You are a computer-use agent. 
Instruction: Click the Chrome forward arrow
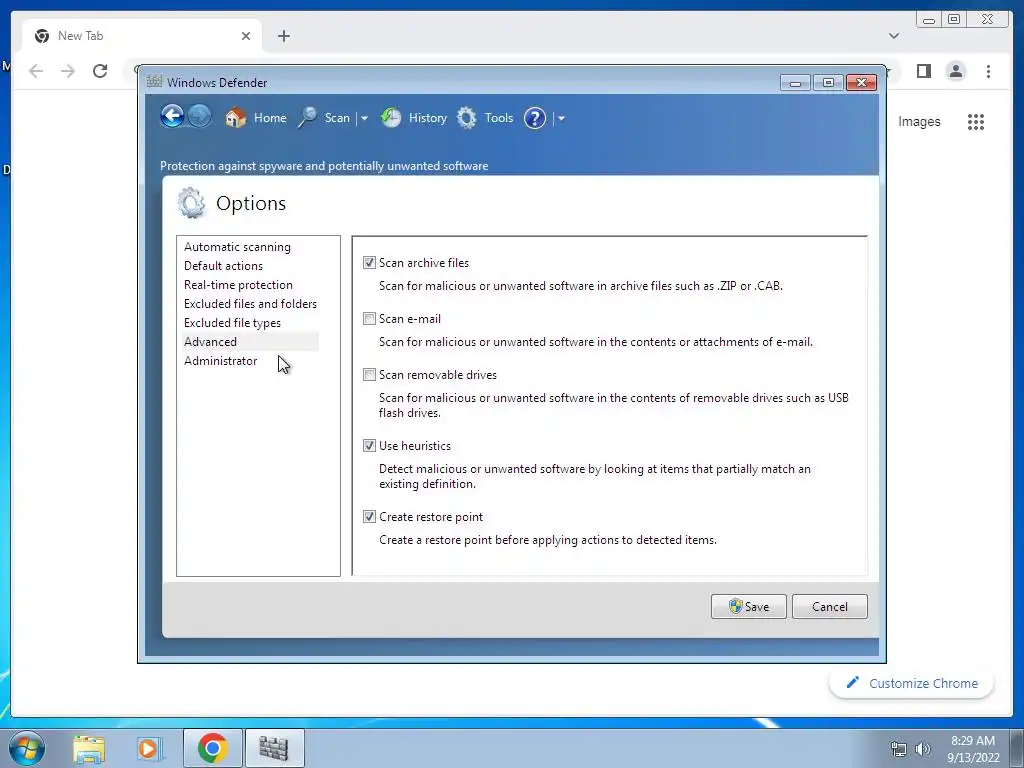click(68, 71)
